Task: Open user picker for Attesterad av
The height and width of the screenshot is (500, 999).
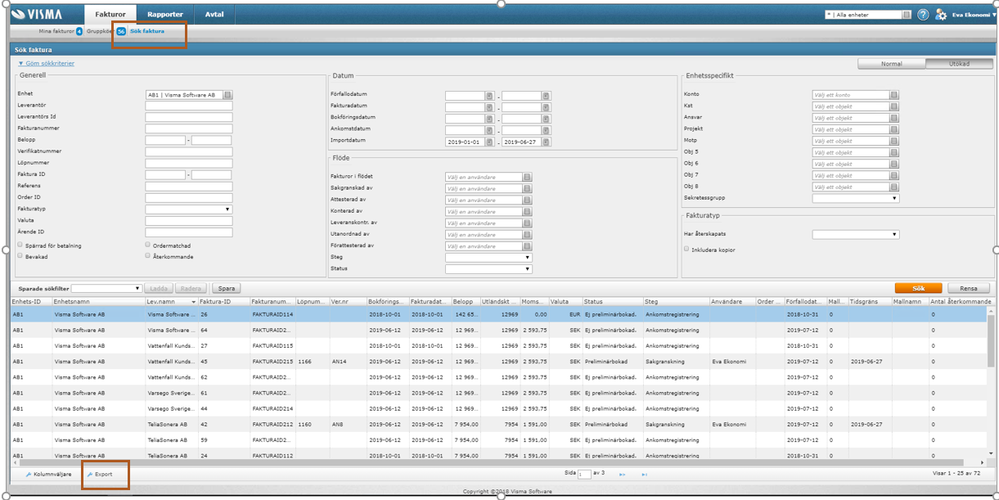Action: 528,200
